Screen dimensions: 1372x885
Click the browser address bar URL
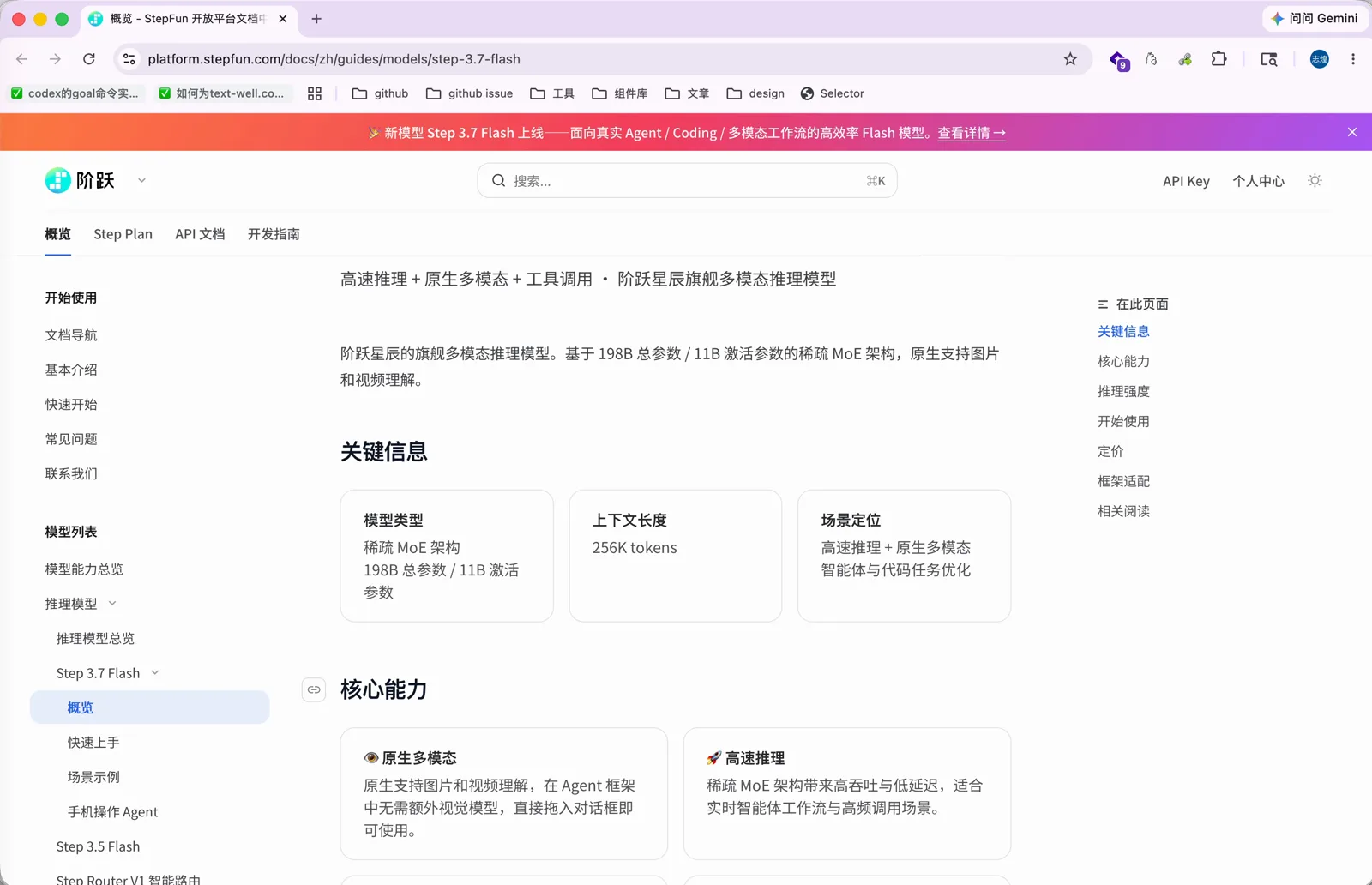point(334,59)
